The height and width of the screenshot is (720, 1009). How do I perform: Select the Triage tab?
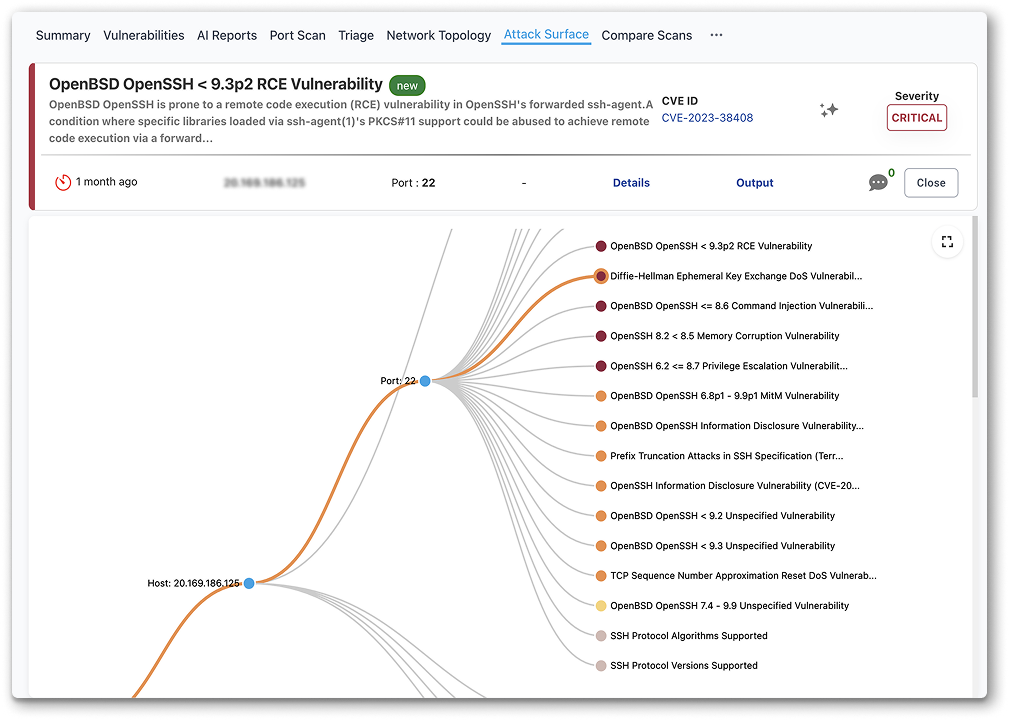(356, 35)
